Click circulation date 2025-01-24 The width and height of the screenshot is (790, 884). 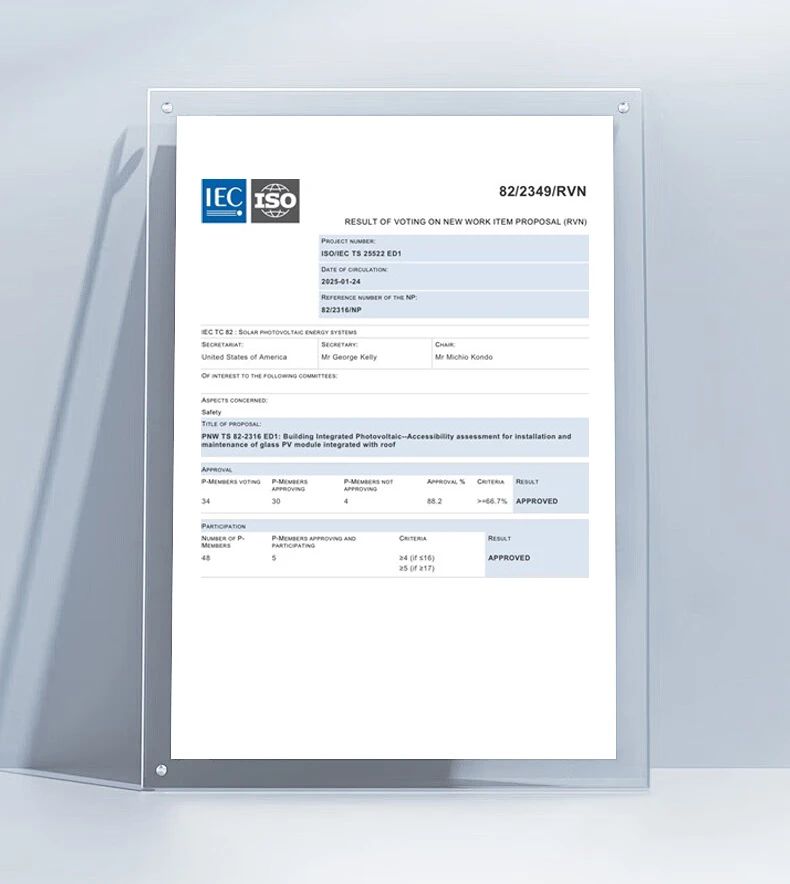tap(341, 281)
